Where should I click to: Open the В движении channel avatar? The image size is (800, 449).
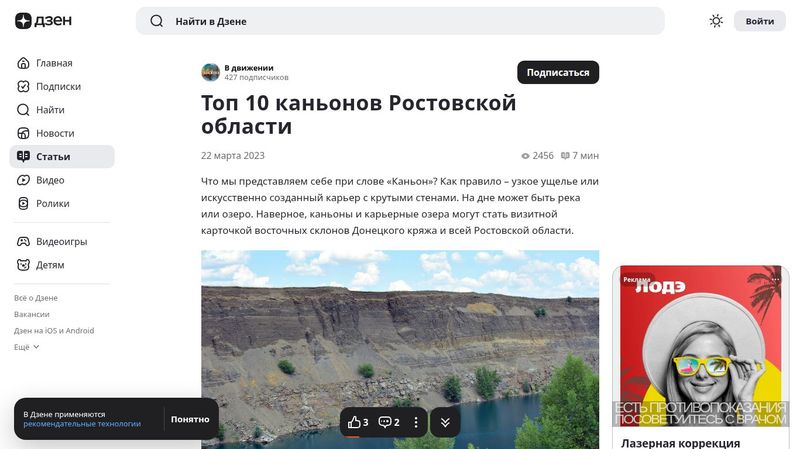210,72
